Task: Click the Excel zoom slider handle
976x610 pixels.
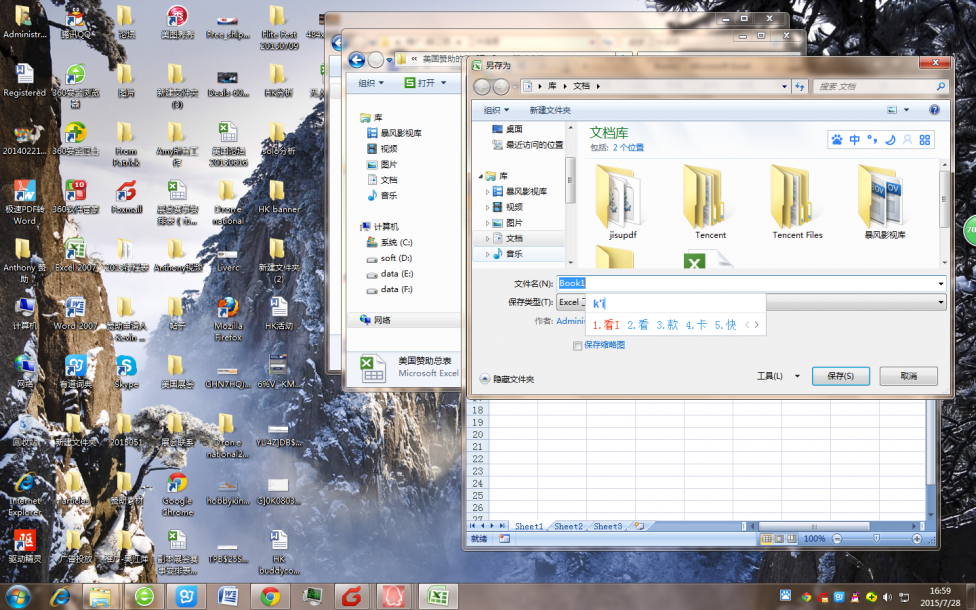Action: pos(876,539)
